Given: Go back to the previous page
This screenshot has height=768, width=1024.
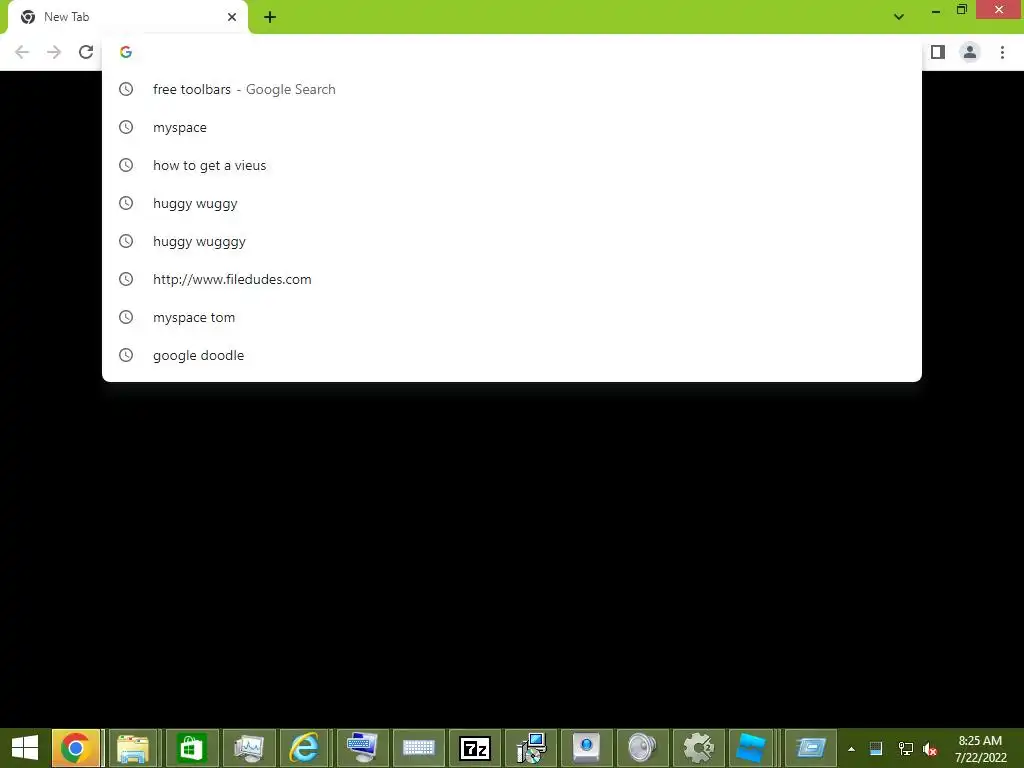Looking at the screenshot, I should coord(22,52).
